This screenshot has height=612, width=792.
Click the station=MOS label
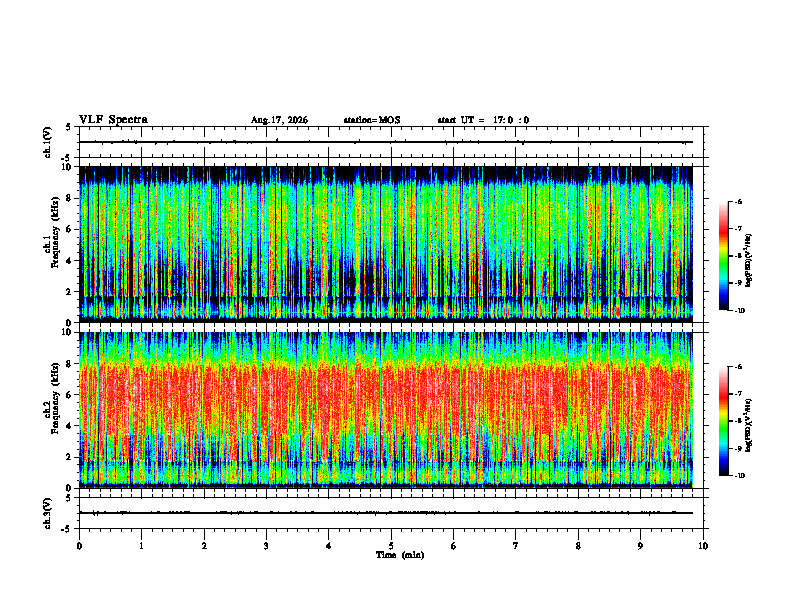click(372, 120)
